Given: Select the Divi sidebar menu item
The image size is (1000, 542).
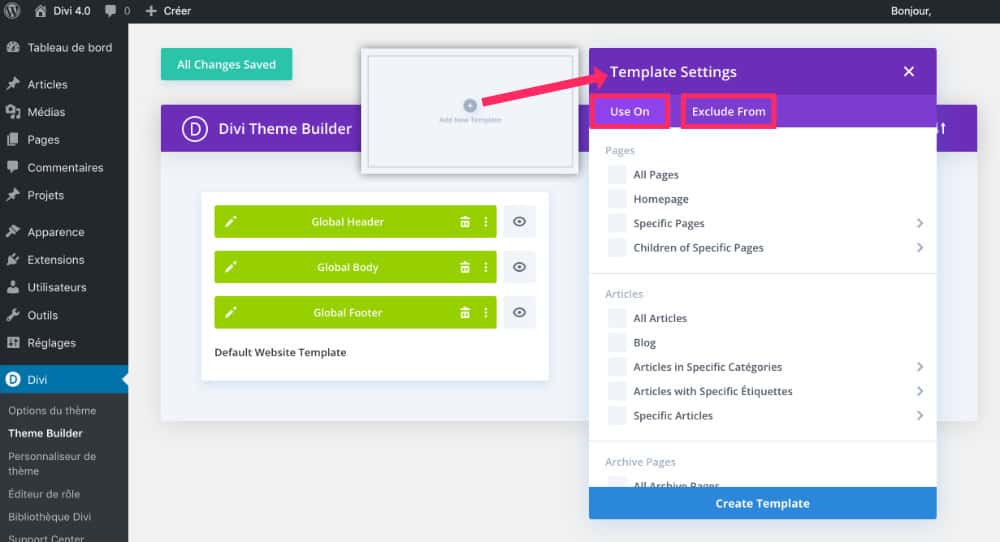Looking at the screenshot, I should (64, 379).
